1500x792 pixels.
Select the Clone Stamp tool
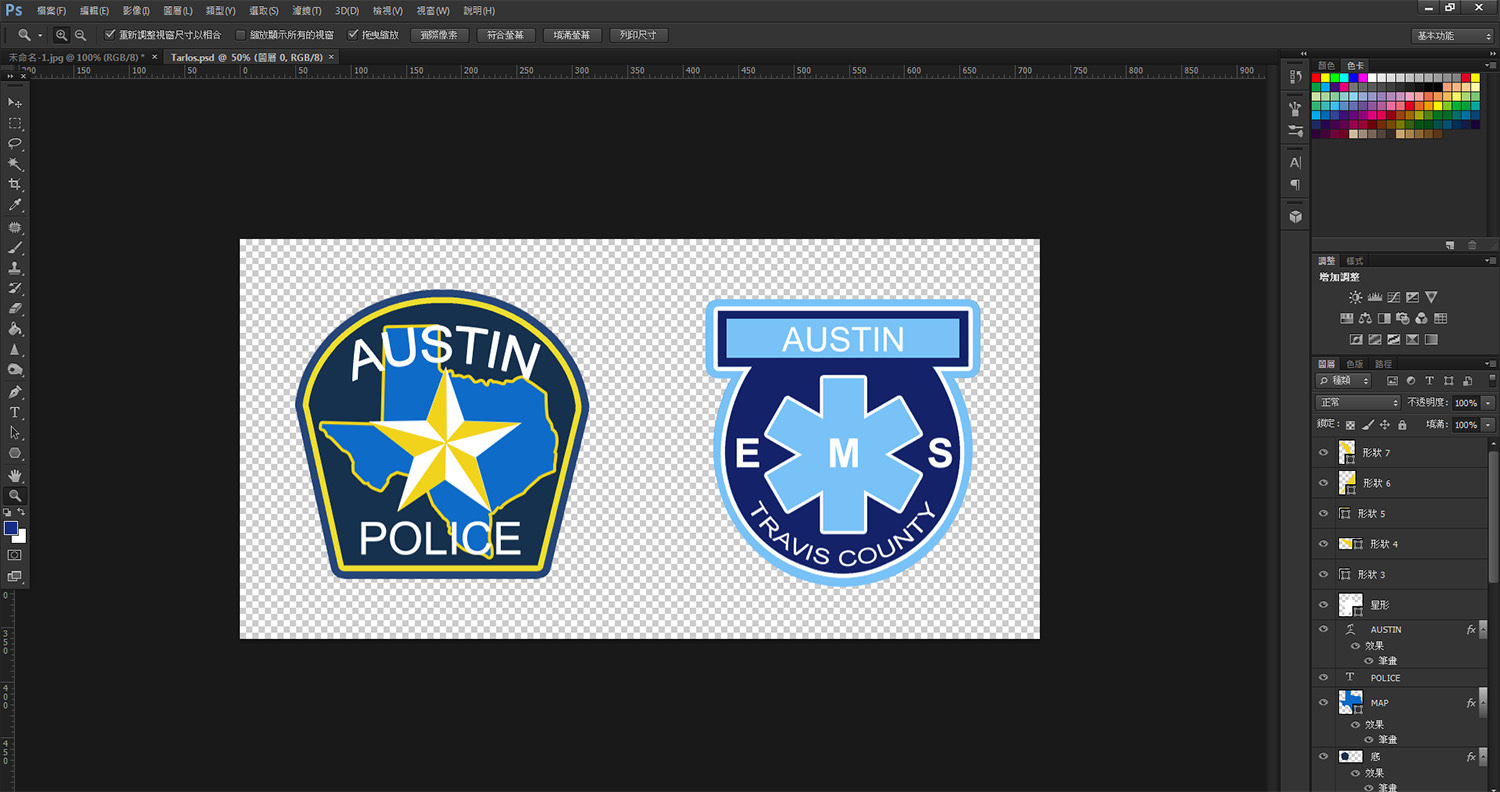point(15,268)
